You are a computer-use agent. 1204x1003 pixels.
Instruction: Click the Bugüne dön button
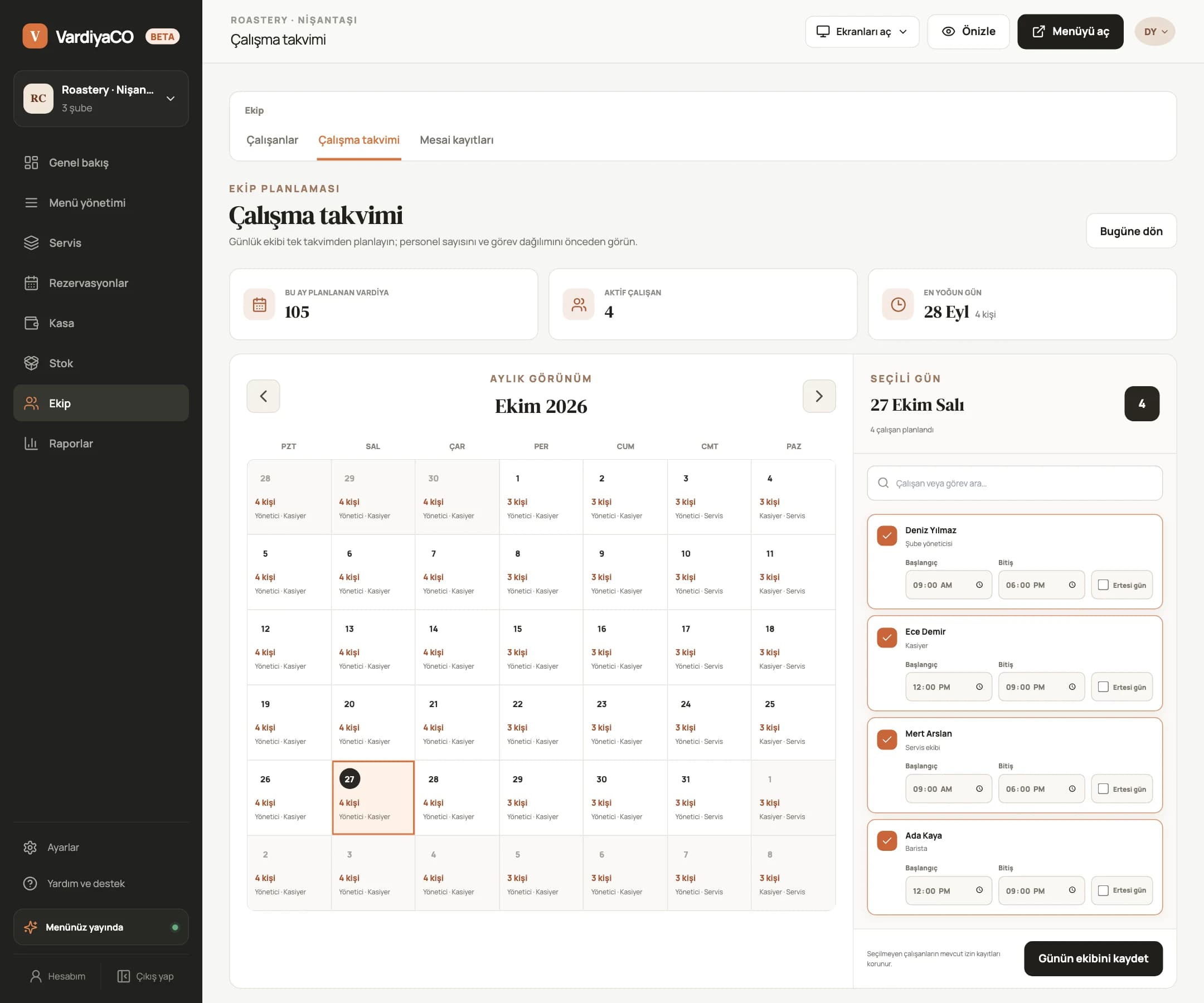tap(1130, 231)
